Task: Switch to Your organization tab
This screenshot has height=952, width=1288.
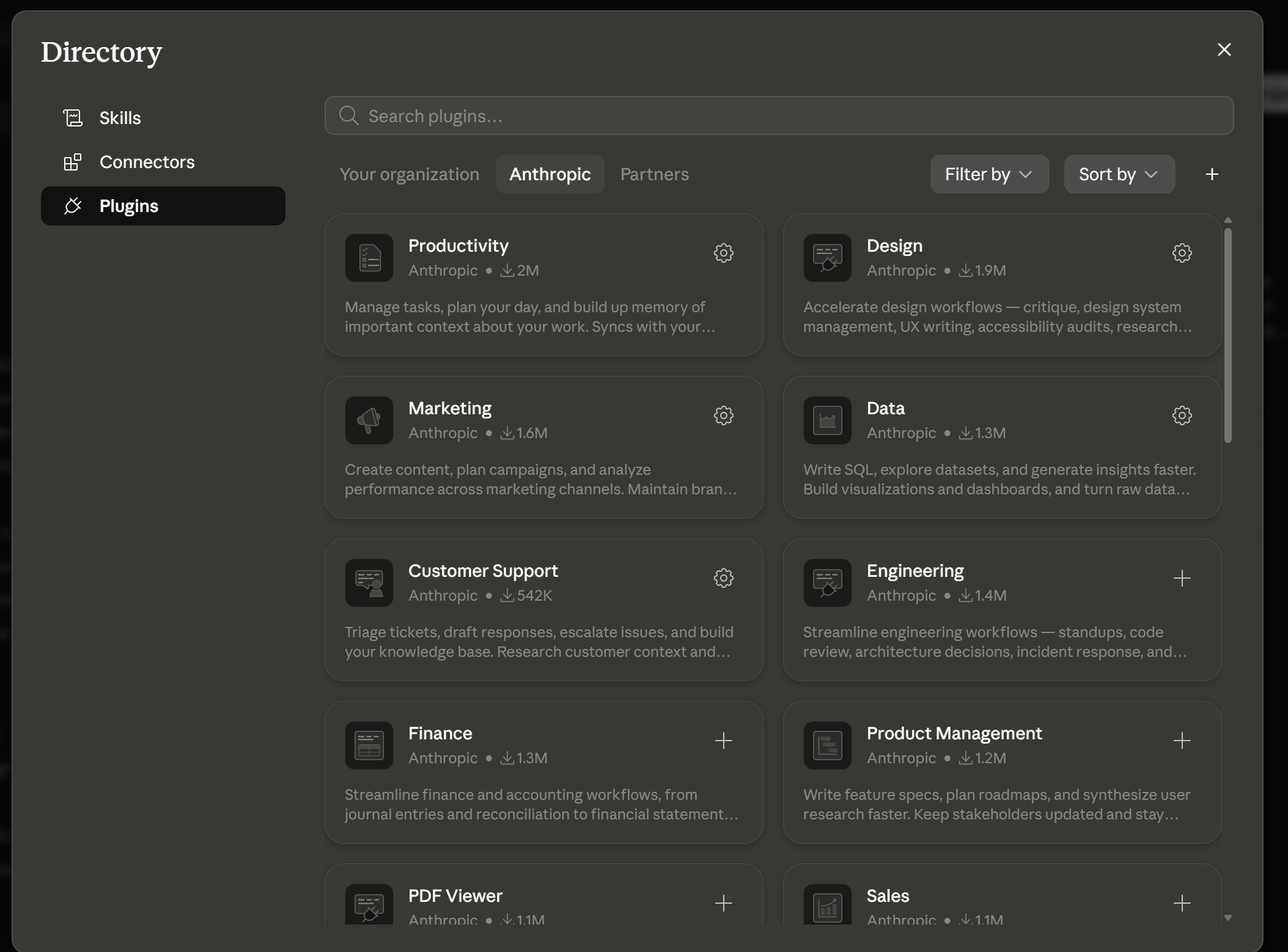Action: click(x=409, y=174)
